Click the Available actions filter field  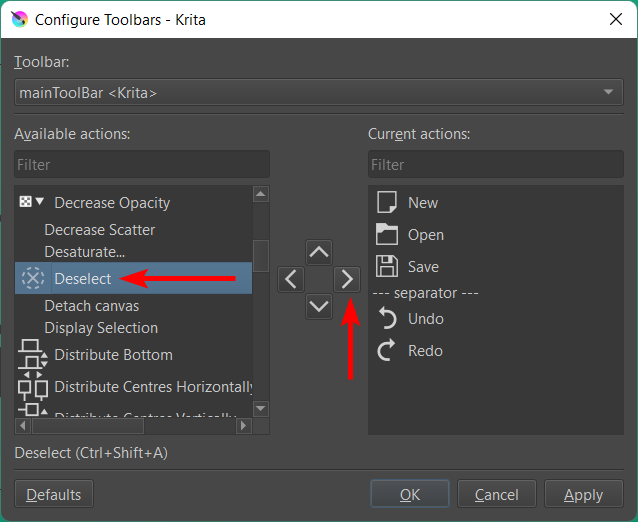click(x=141, y=164)
